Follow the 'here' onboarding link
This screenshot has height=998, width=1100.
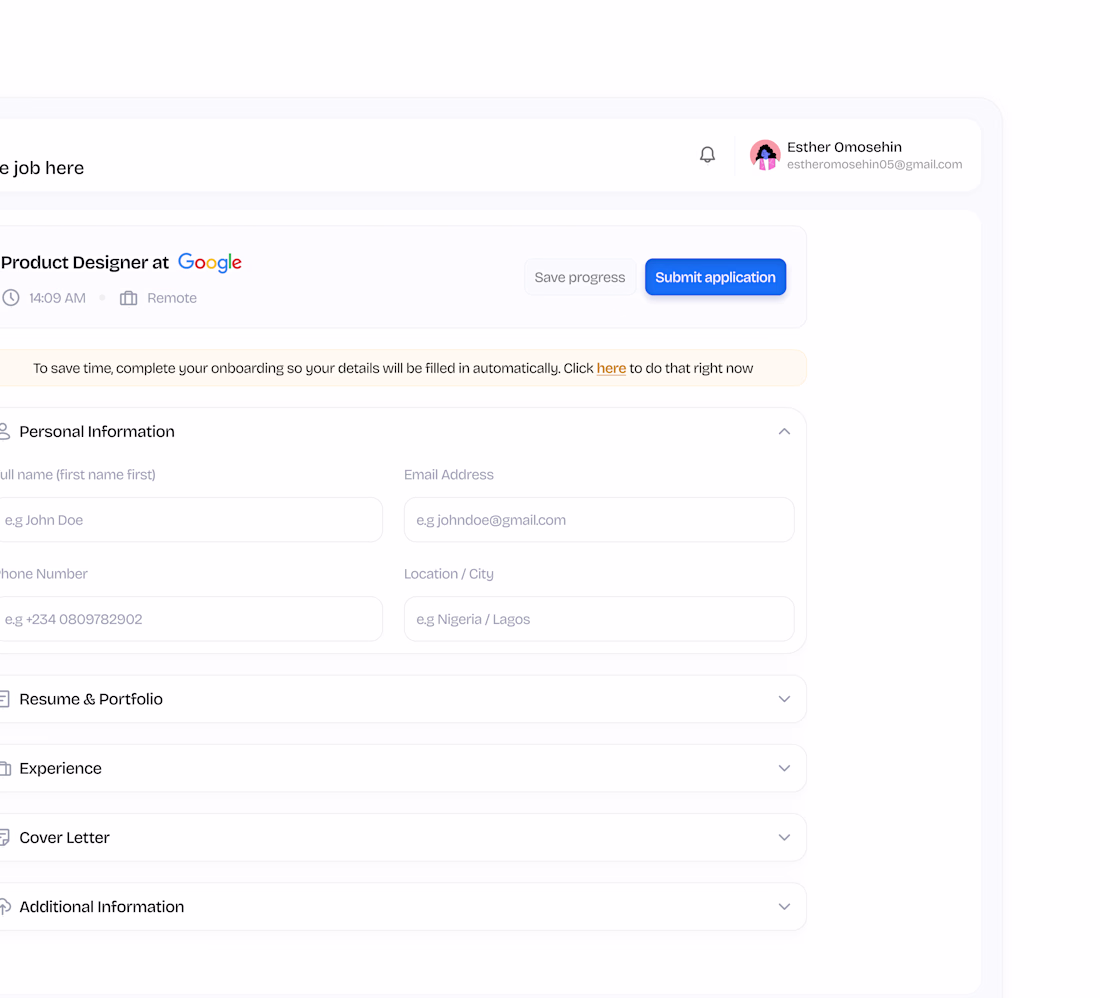[x=611, y=368]
